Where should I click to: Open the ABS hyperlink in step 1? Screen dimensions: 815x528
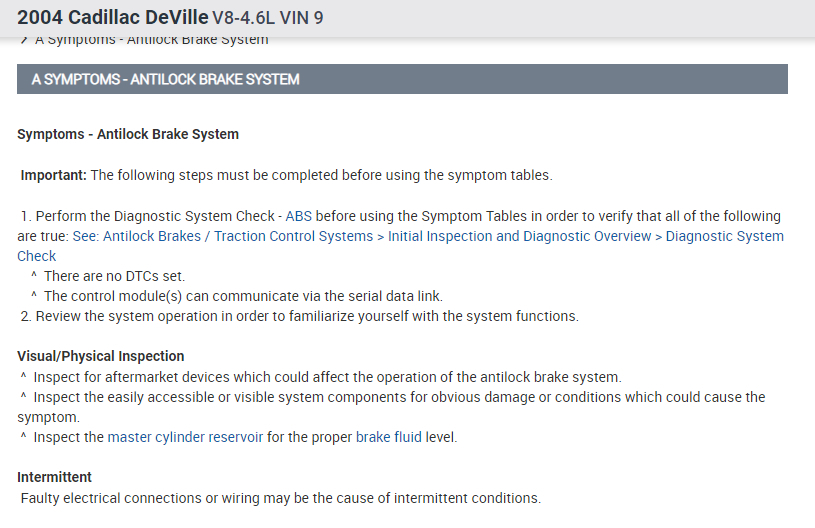tap(300, 216)
